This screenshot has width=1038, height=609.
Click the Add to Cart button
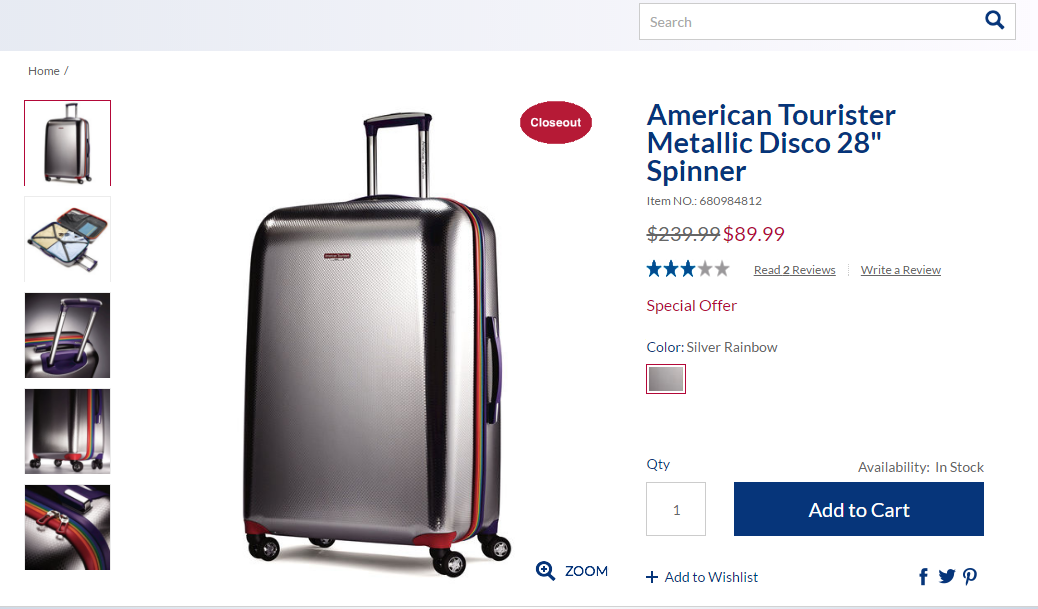858,510
